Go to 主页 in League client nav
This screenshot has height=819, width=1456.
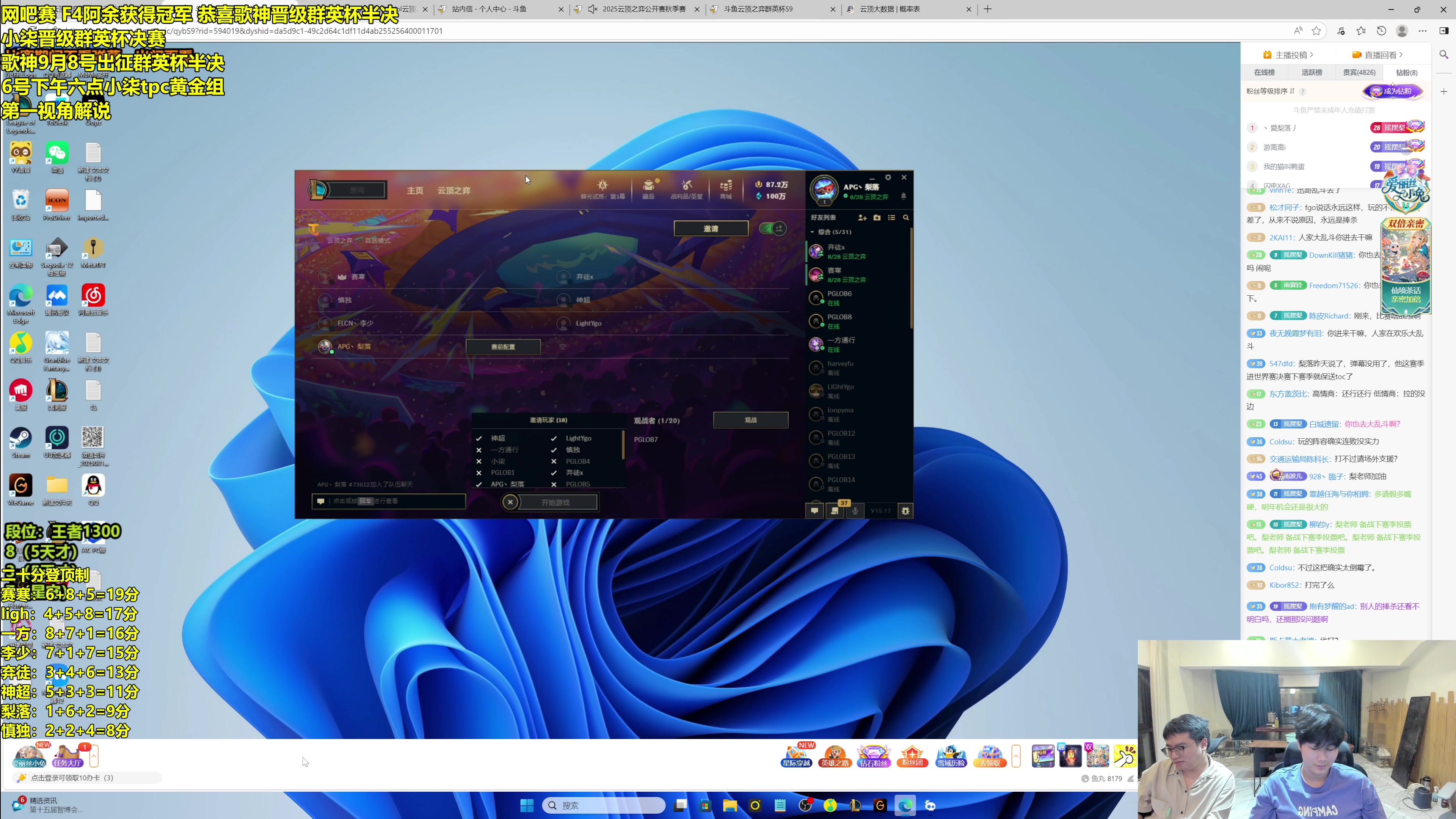pos(415,190)
